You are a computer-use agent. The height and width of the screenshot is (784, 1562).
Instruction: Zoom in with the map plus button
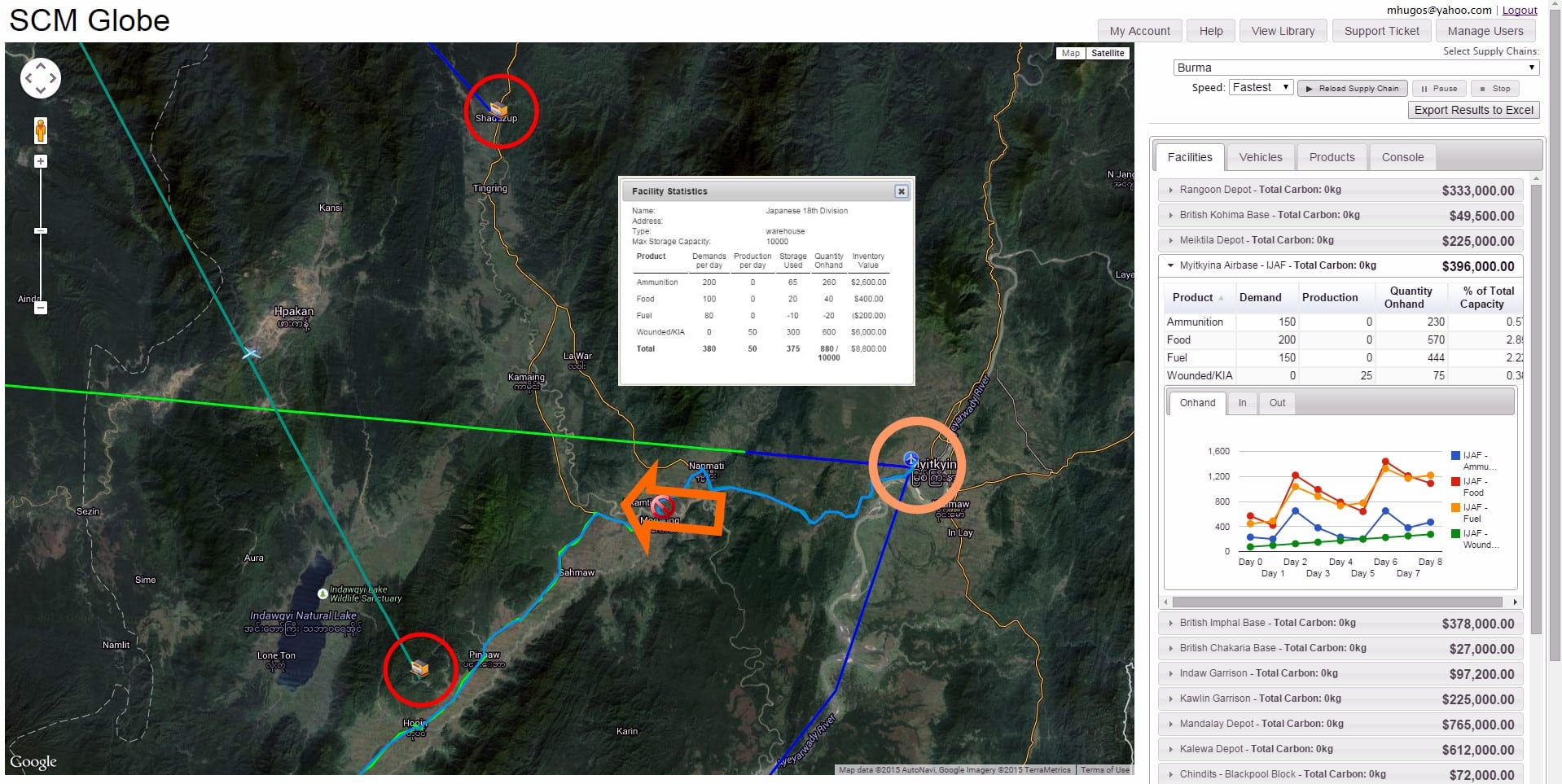41,161
